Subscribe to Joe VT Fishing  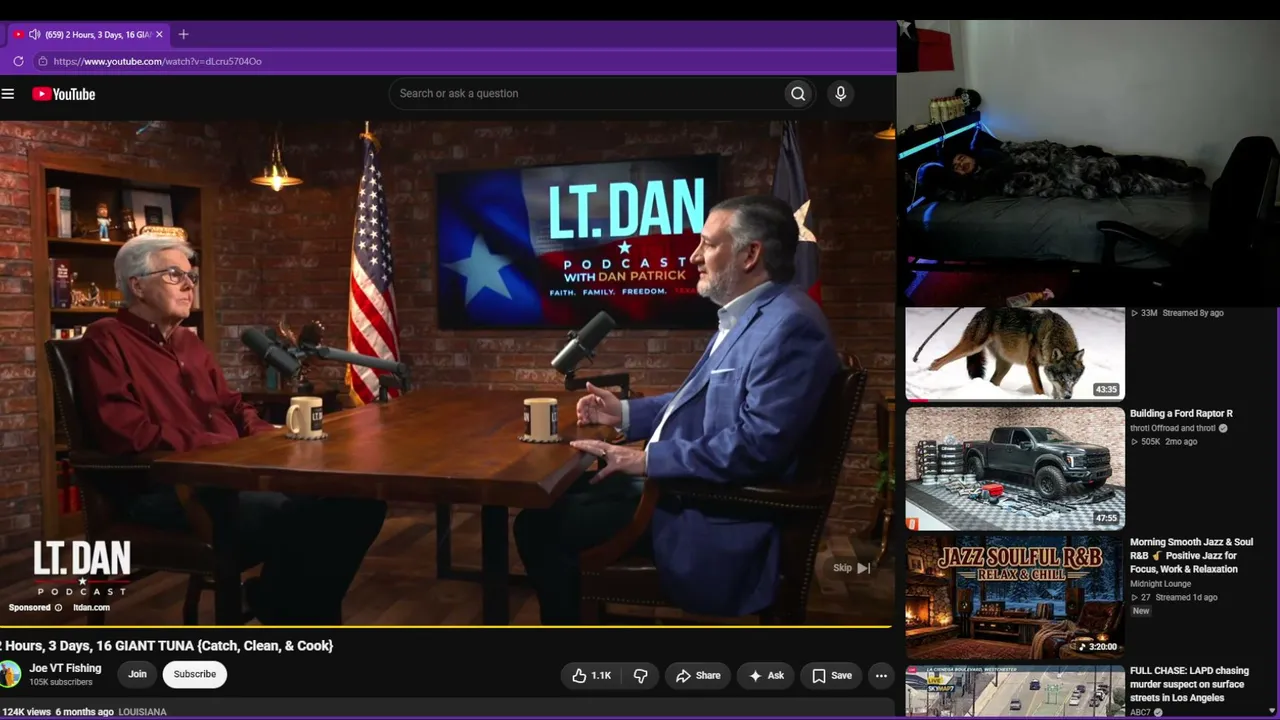tap(195, 674)
